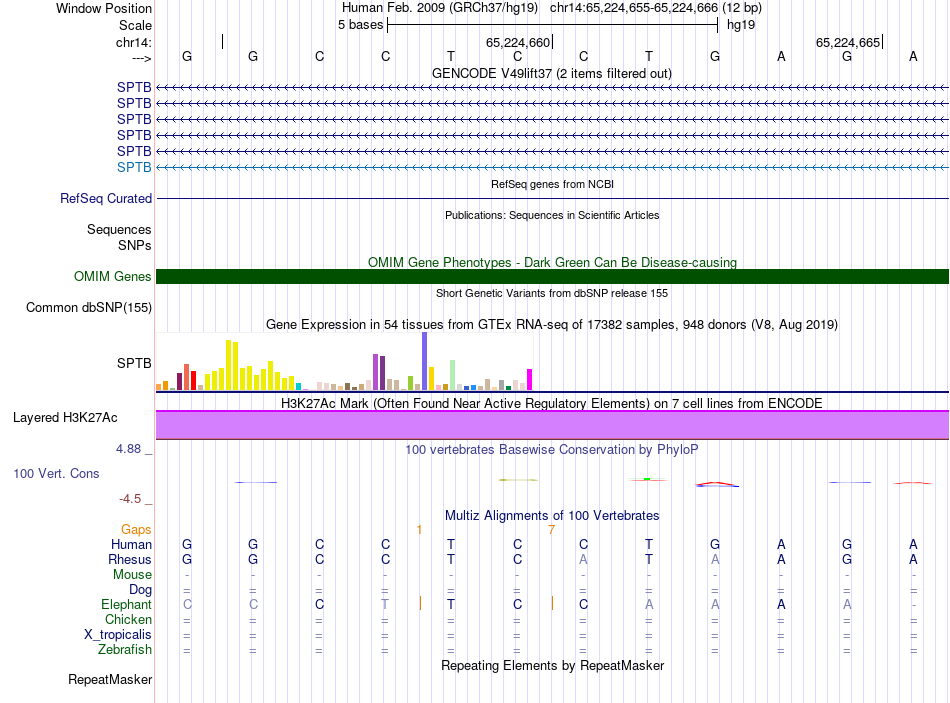Click the 100 Vert. Cons label
The height and width of the screenshot is (703, 950).
tap(56, 473)
